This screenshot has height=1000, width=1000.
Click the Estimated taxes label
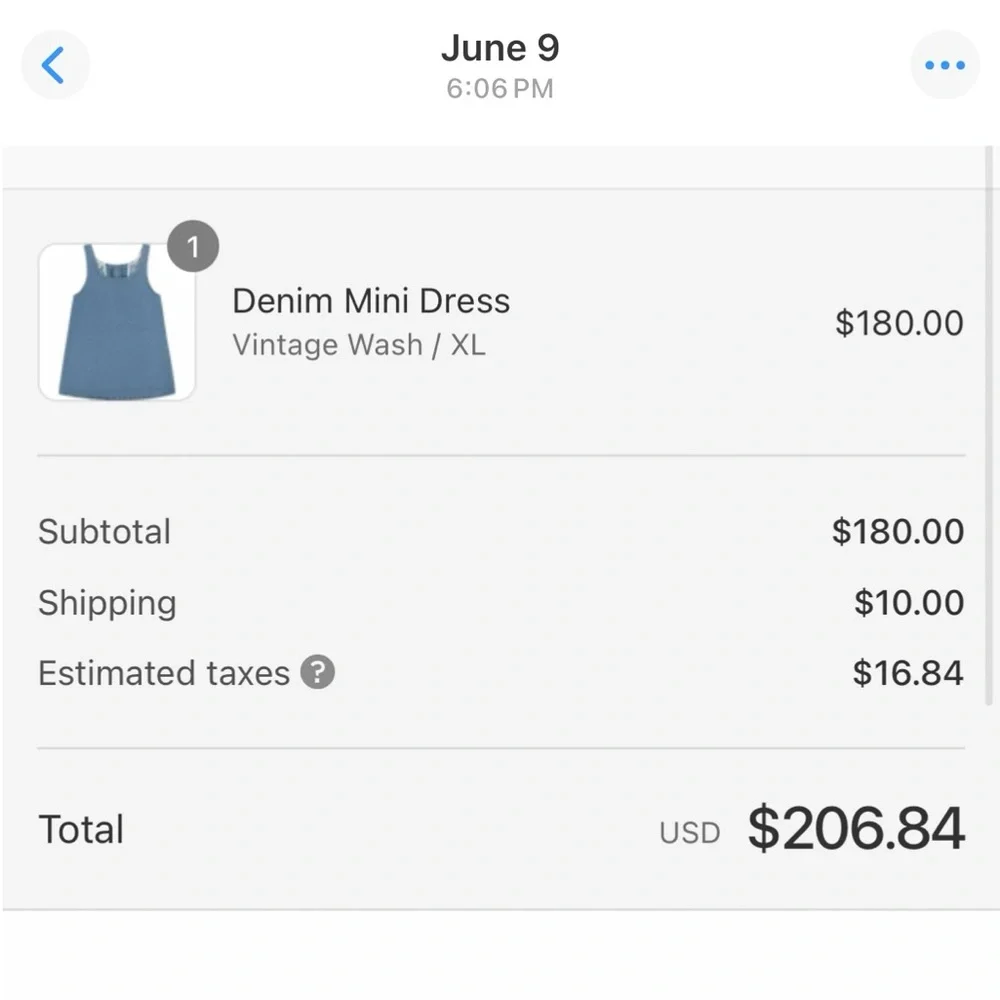tap(163, 673)
